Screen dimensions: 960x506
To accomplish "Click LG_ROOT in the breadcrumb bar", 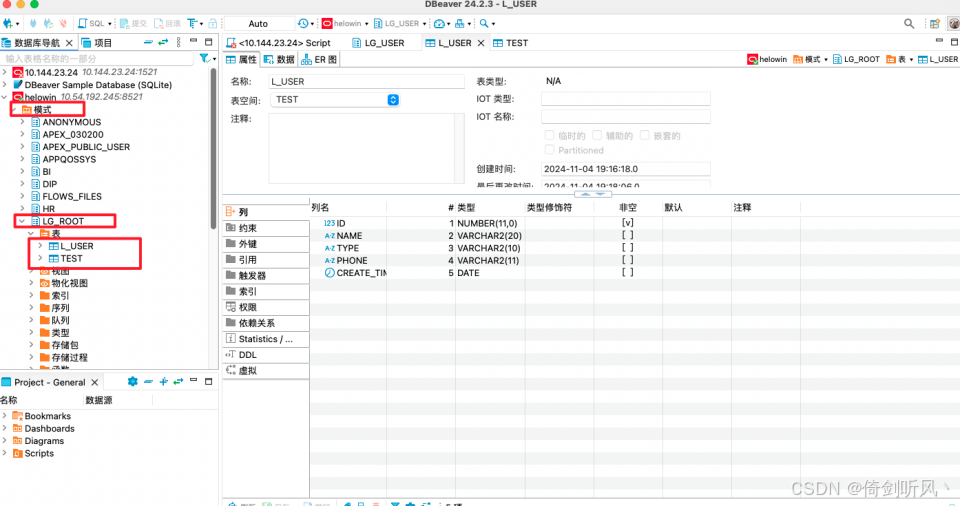I will (x=856, y=59).
